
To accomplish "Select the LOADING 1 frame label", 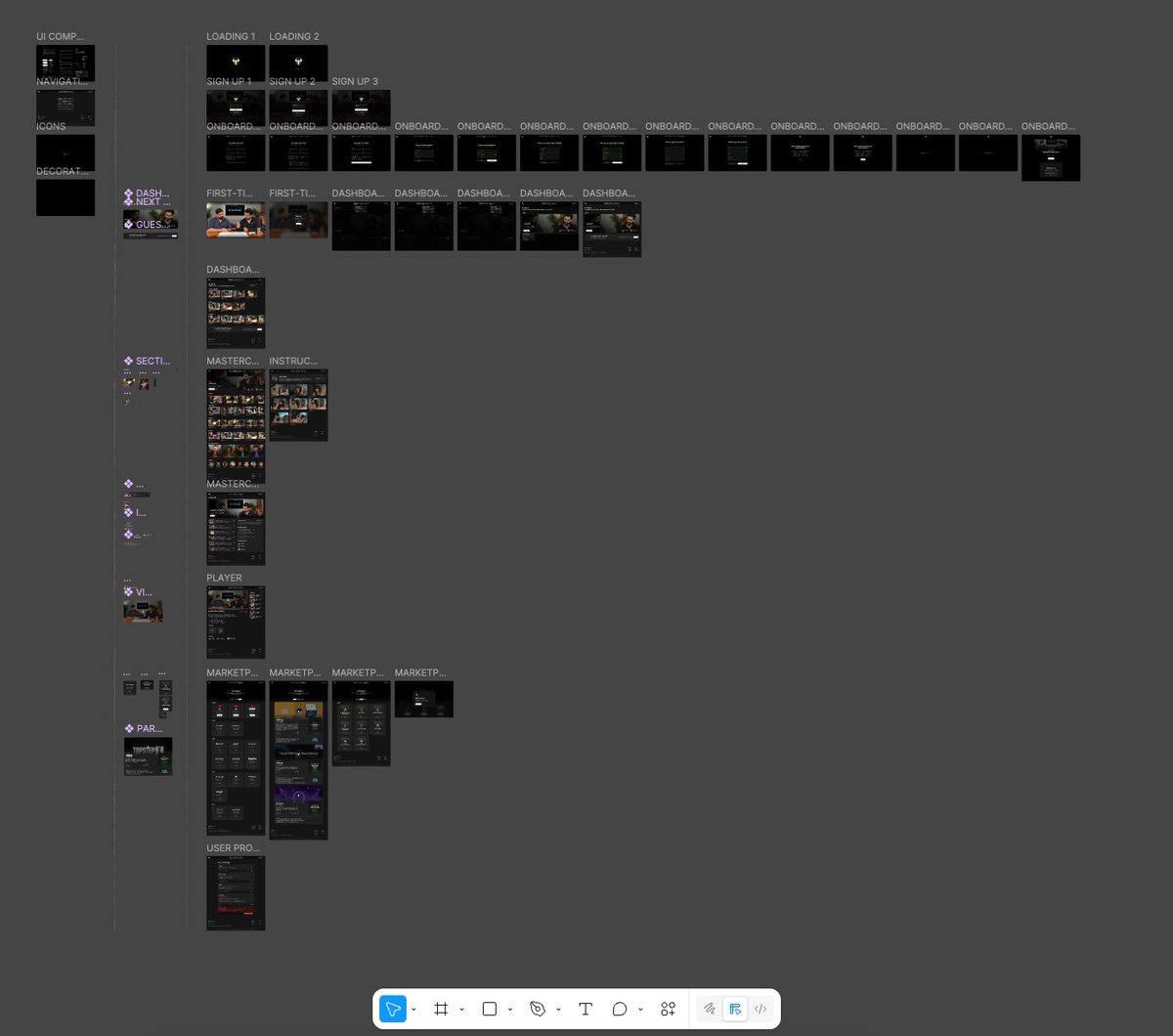I will coord(231,36).
